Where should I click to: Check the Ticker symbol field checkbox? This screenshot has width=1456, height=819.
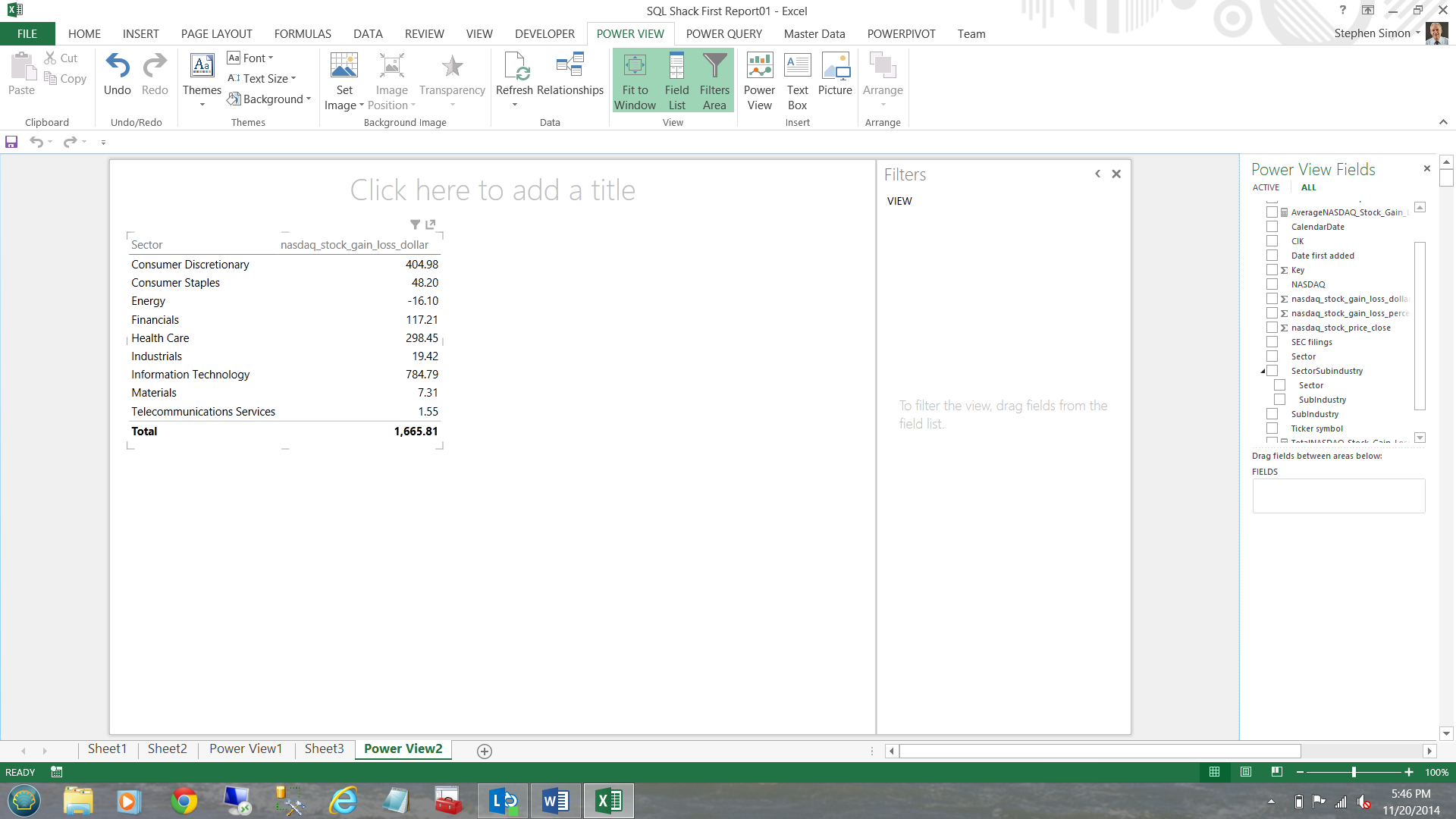tap(1272, 428)
